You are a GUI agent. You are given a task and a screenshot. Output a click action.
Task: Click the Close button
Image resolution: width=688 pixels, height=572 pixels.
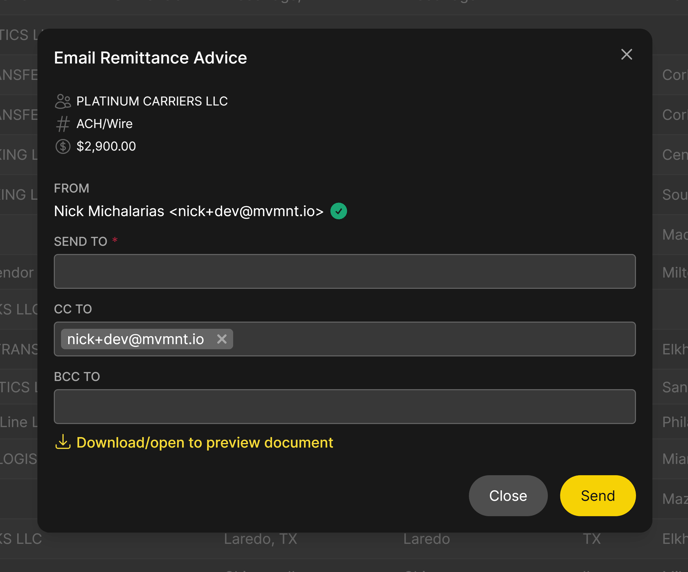point(508,496)
